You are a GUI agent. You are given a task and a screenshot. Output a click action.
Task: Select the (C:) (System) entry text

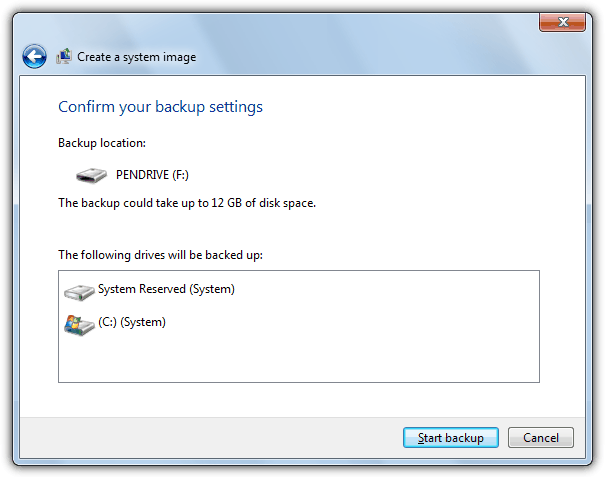pyautogui.click(x=131, y=323)
